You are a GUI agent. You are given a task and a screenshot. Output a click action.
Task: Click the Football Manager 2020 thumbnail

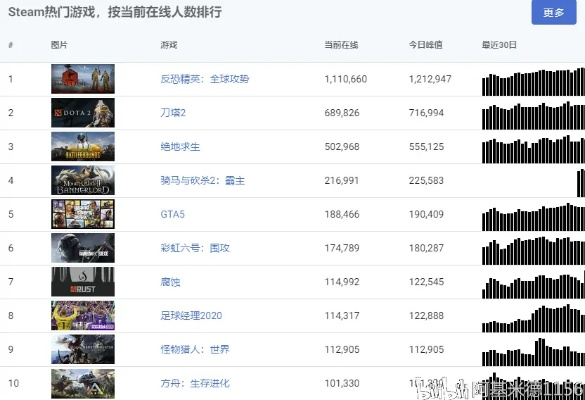[x=83, y=316]
